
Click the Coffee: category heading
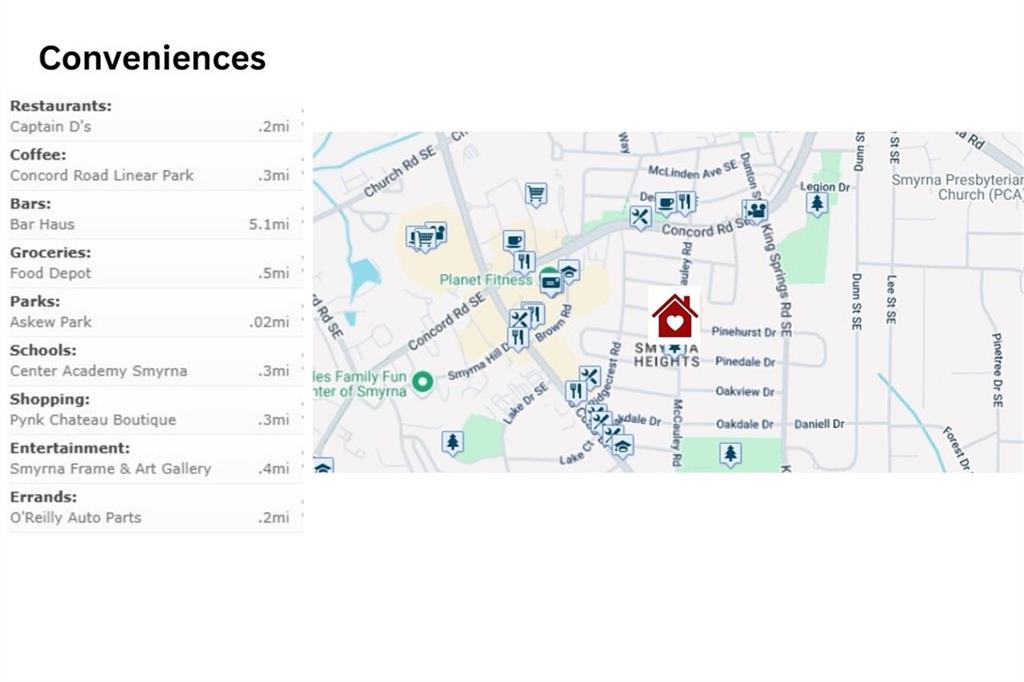pyautogui.click(x=38, y=155)
